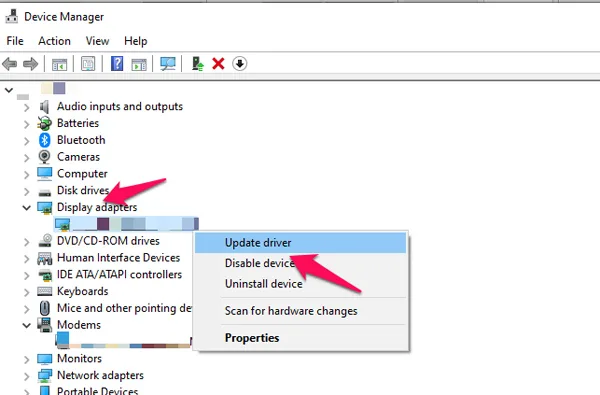Click the Monitors category icon
The image size is (600, 395).
(x=45, y=359)
